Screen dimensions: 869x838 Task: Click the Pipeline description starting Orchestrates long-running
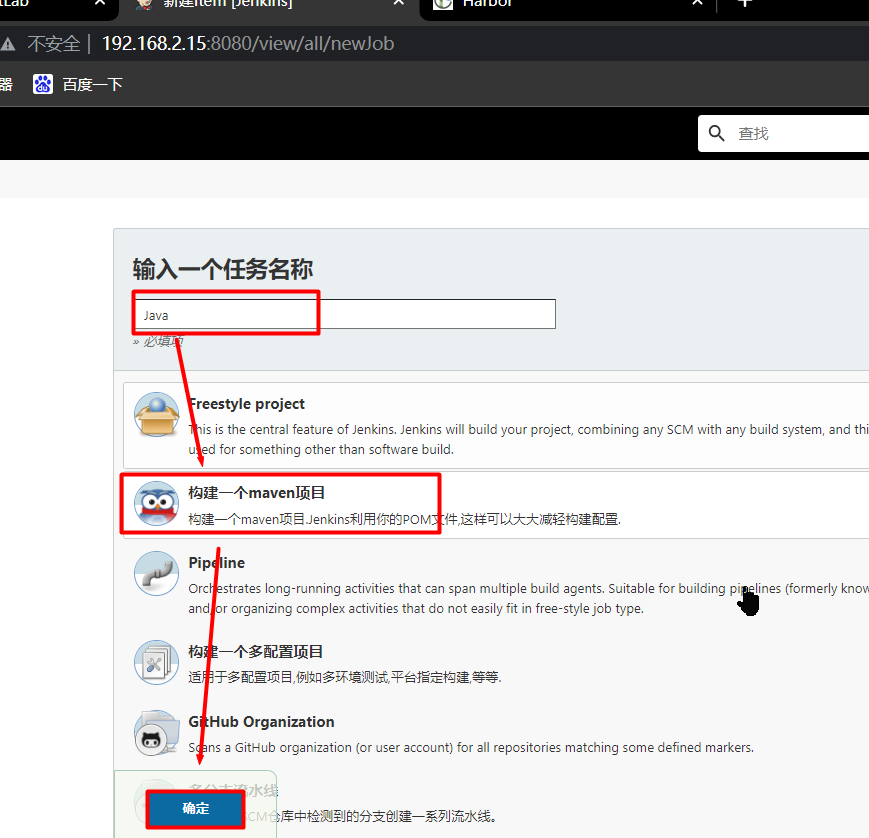529,599
